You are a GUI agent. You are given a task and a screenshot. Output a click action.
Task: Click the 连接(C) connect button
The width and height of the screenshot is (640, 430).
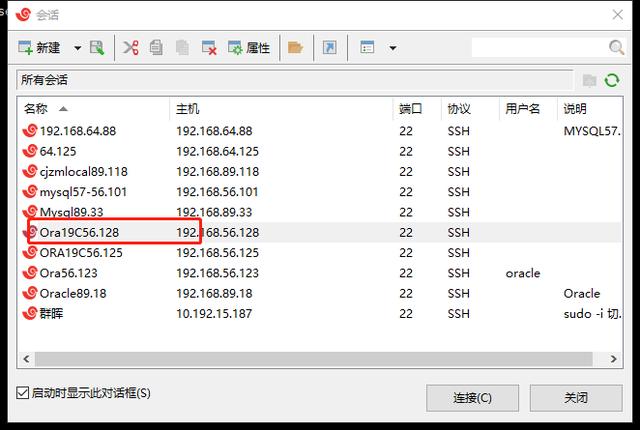point(472,398)
